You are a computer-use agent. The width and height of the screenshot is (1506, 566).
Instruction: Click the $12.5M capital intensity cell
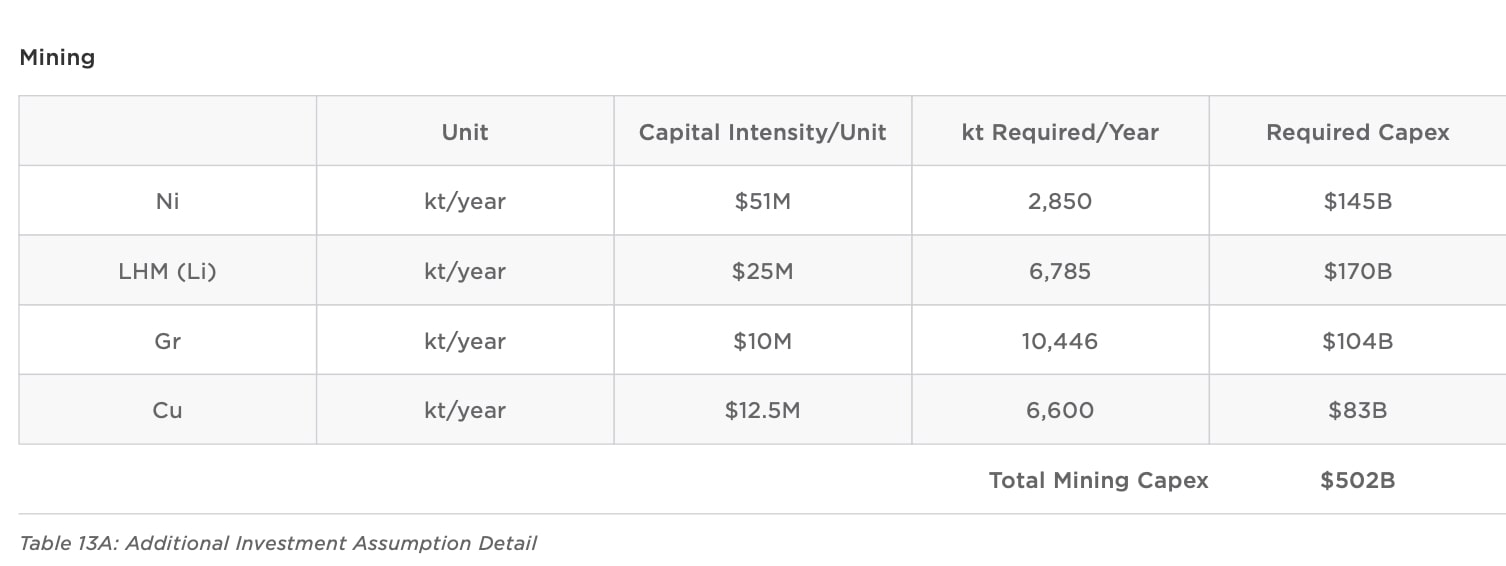(x=762, y=410)
